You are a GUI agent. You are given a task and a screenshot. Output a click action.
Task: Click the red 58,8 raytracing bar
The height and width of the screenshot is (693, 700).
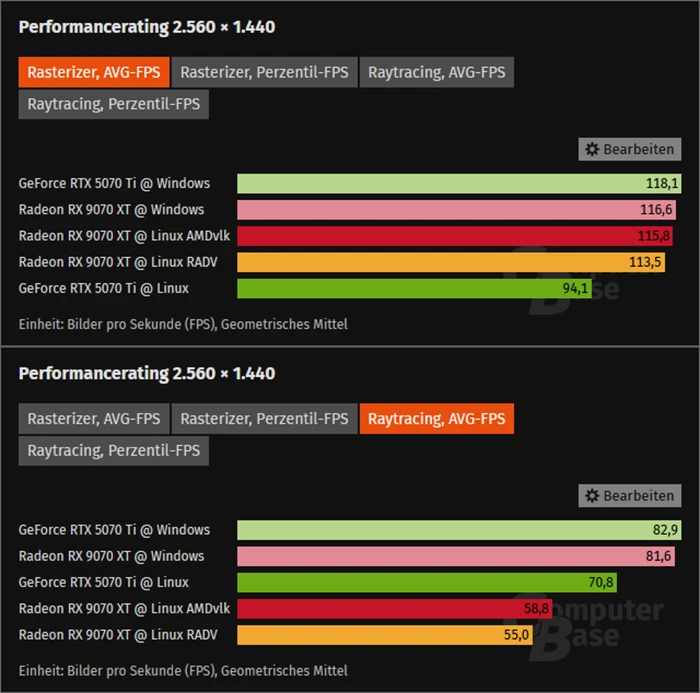pyautogui.click(x=395, y=609)
